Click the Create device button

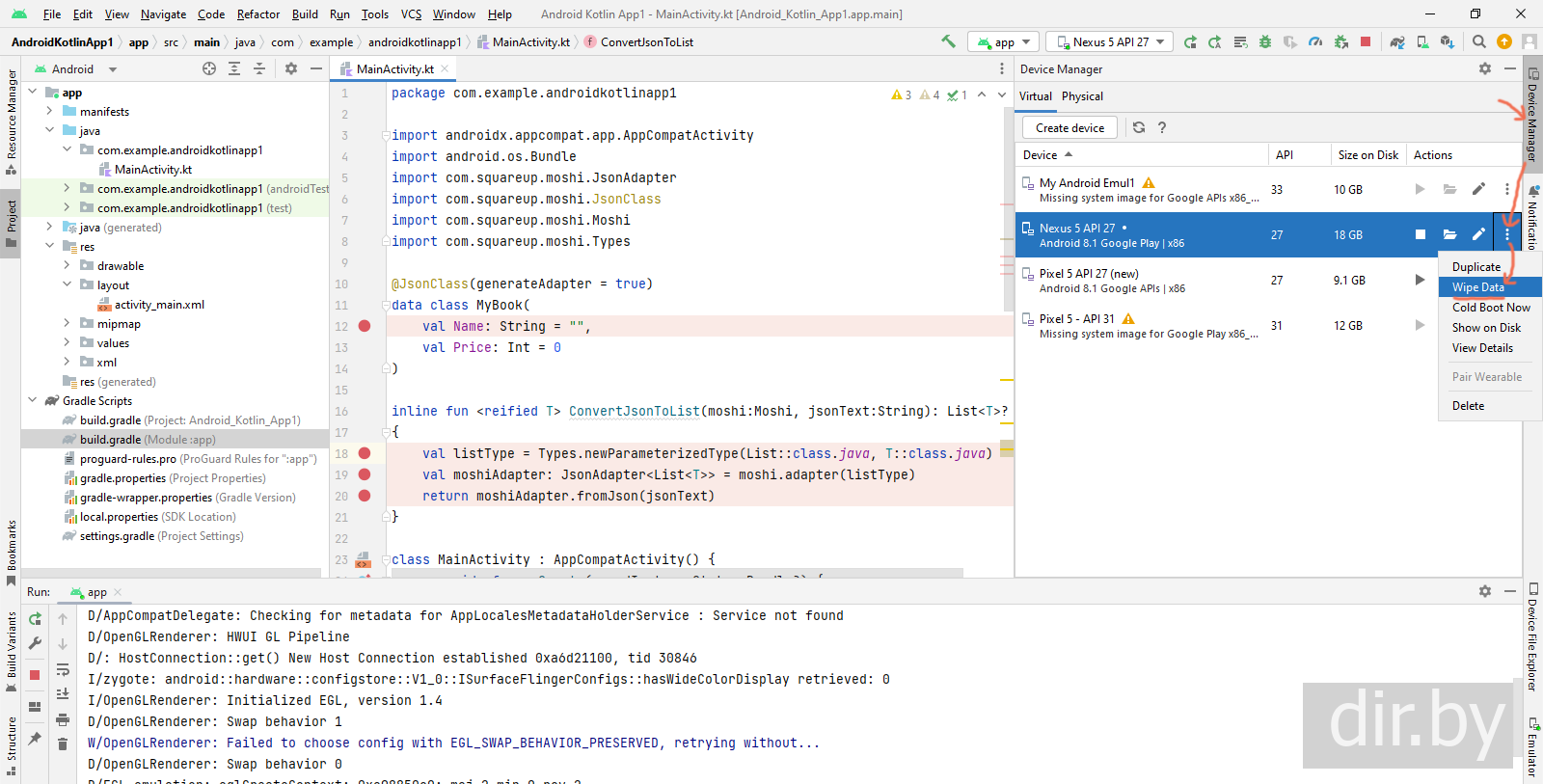(x=1069, y=127)
